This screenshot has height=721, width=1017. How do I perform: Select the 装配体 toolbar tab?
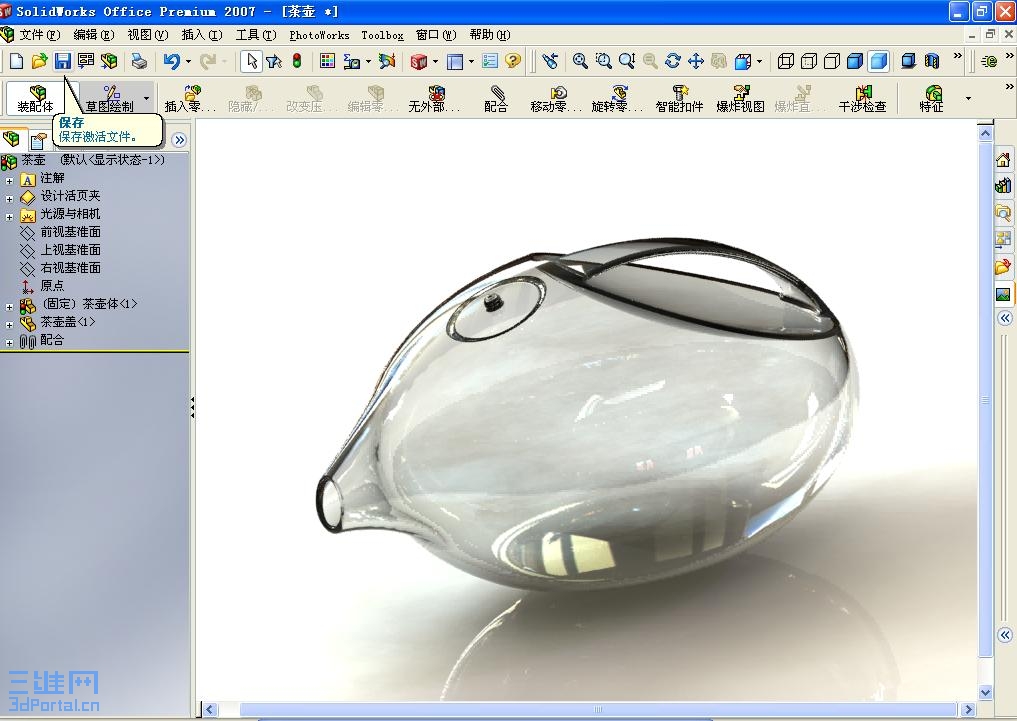click(x=36, y=99)
